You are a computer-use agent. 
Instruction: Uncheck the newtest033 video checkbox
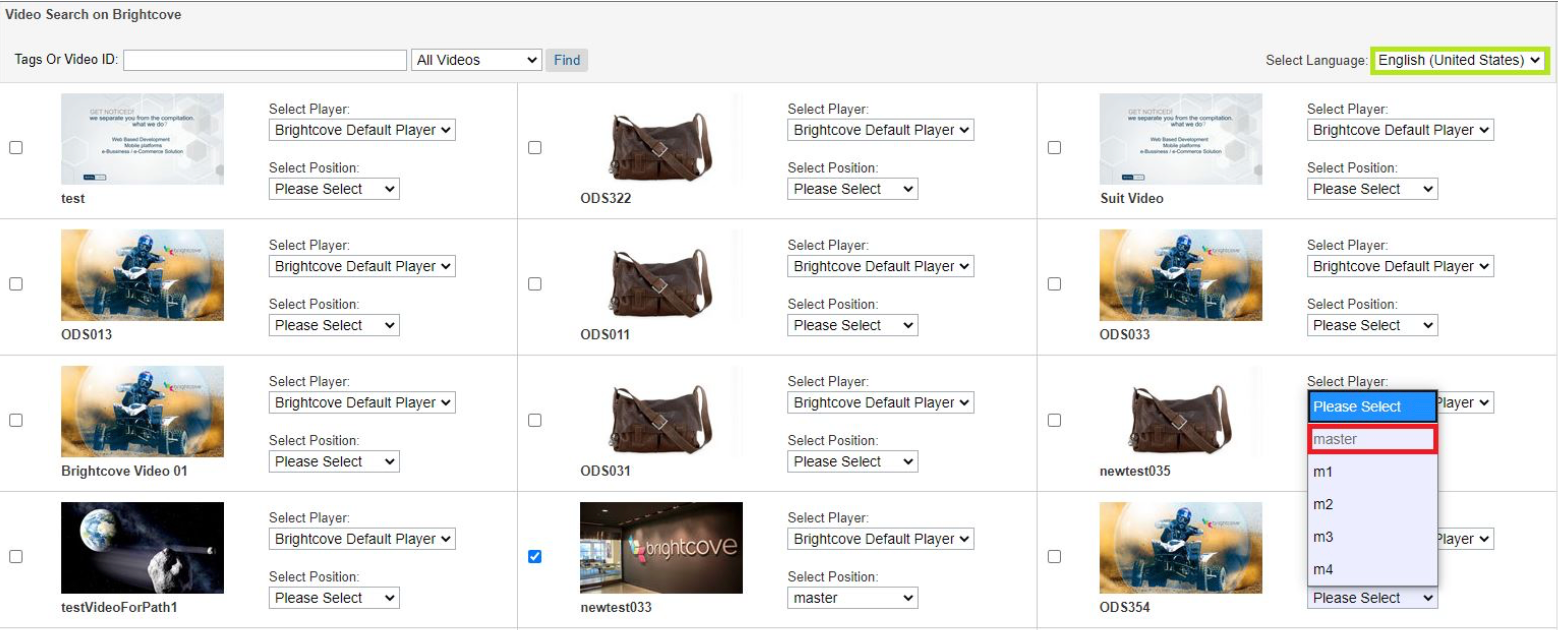pos(534,557)
